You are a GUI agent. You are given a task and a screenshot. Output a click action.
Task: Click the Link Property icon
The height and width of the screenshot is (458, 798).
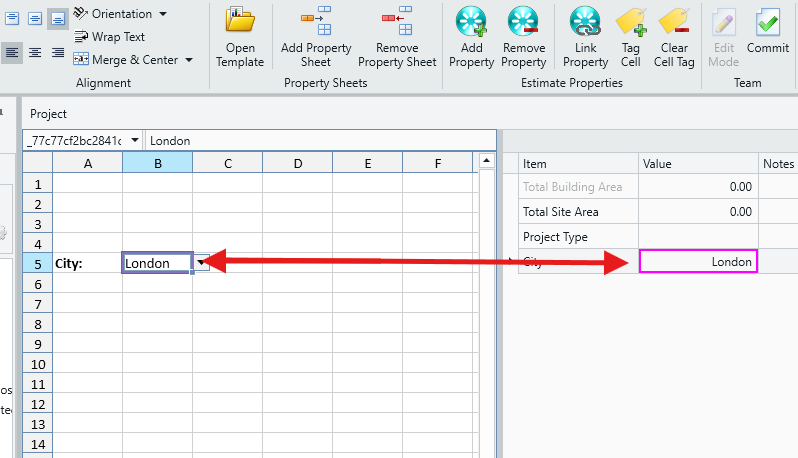point(585,22)
